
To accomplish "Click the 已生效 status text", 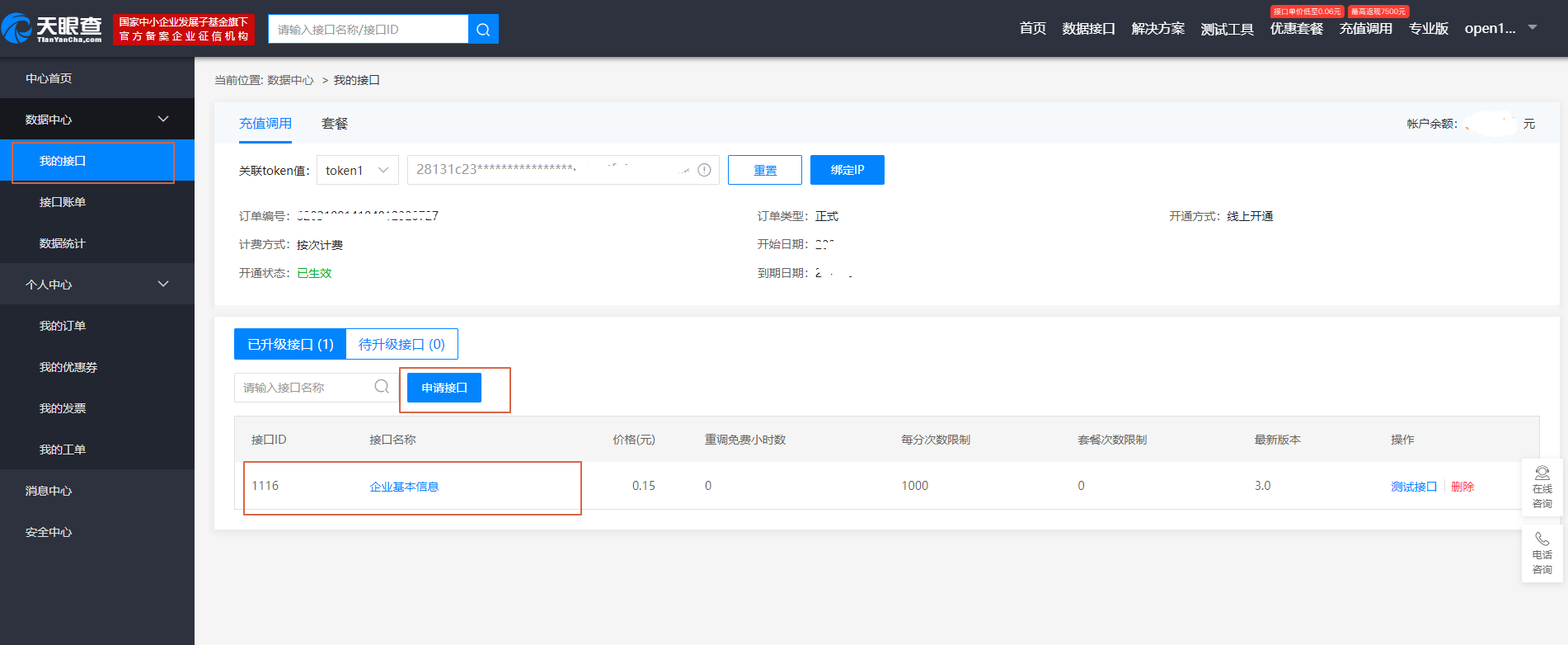I will point(314,273).
